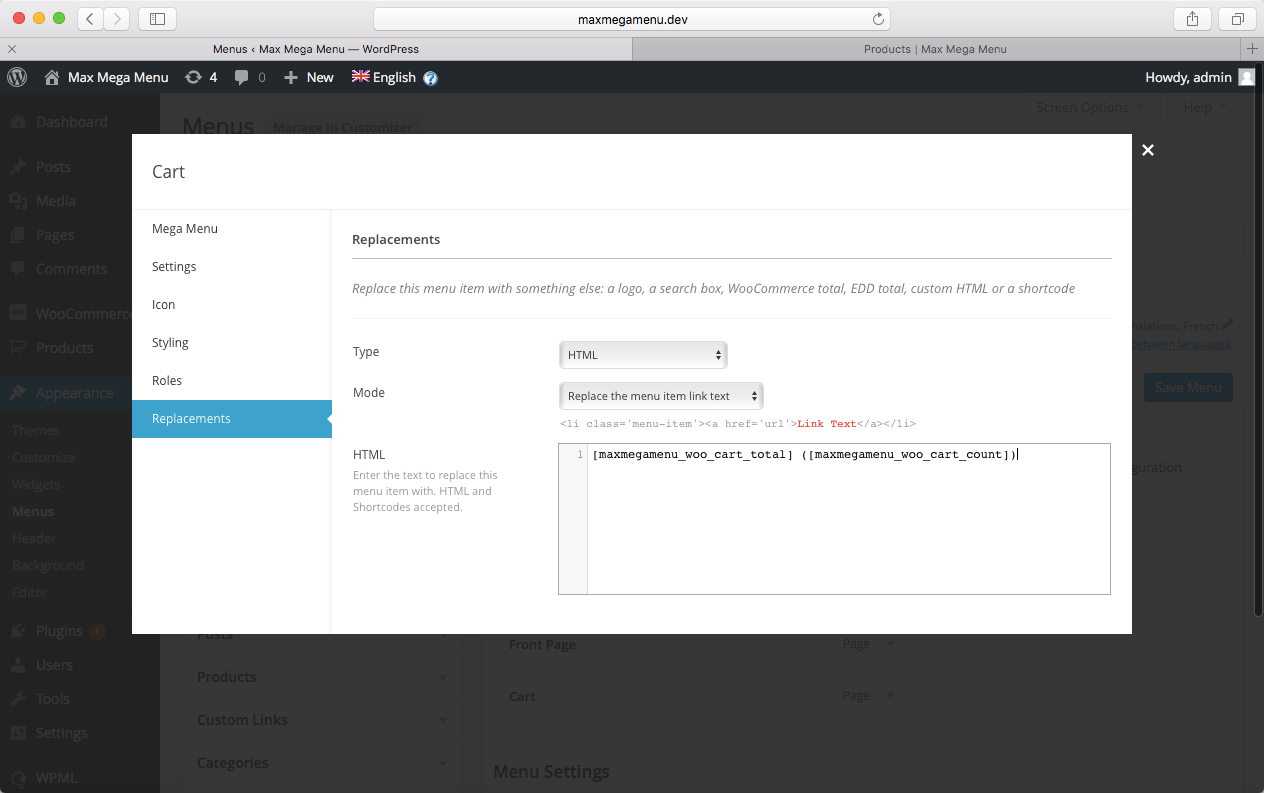
Task: Click the Appearance paintbrush sidebar icon
Action: pos(18,393)
